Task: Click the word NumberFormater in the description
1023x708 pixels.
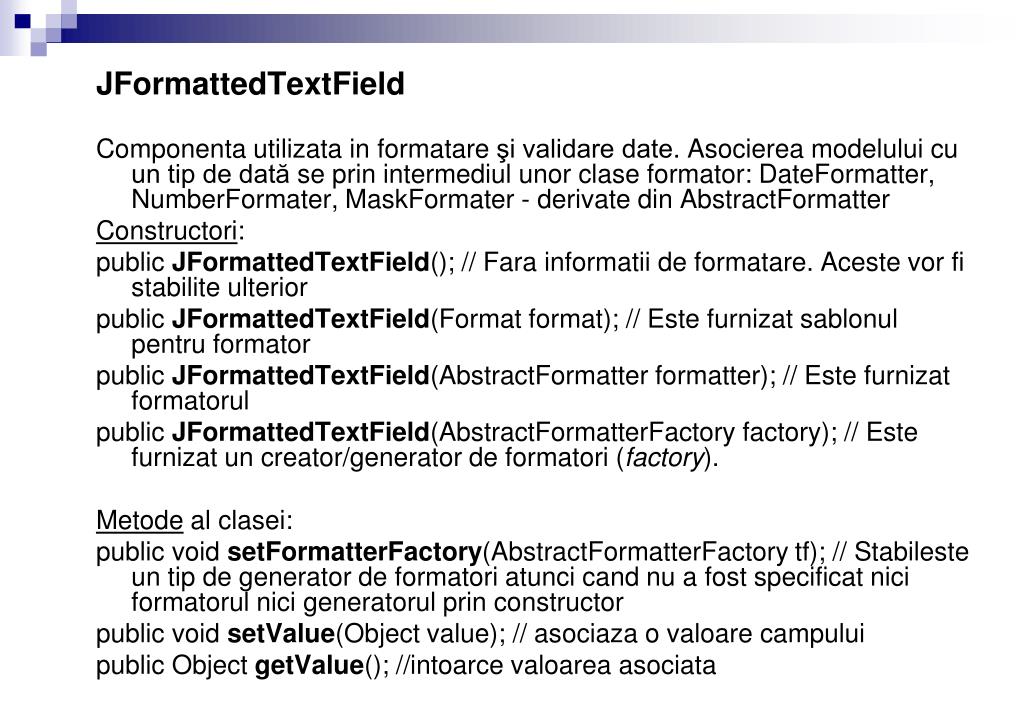Action: click(x=234, y=200)
